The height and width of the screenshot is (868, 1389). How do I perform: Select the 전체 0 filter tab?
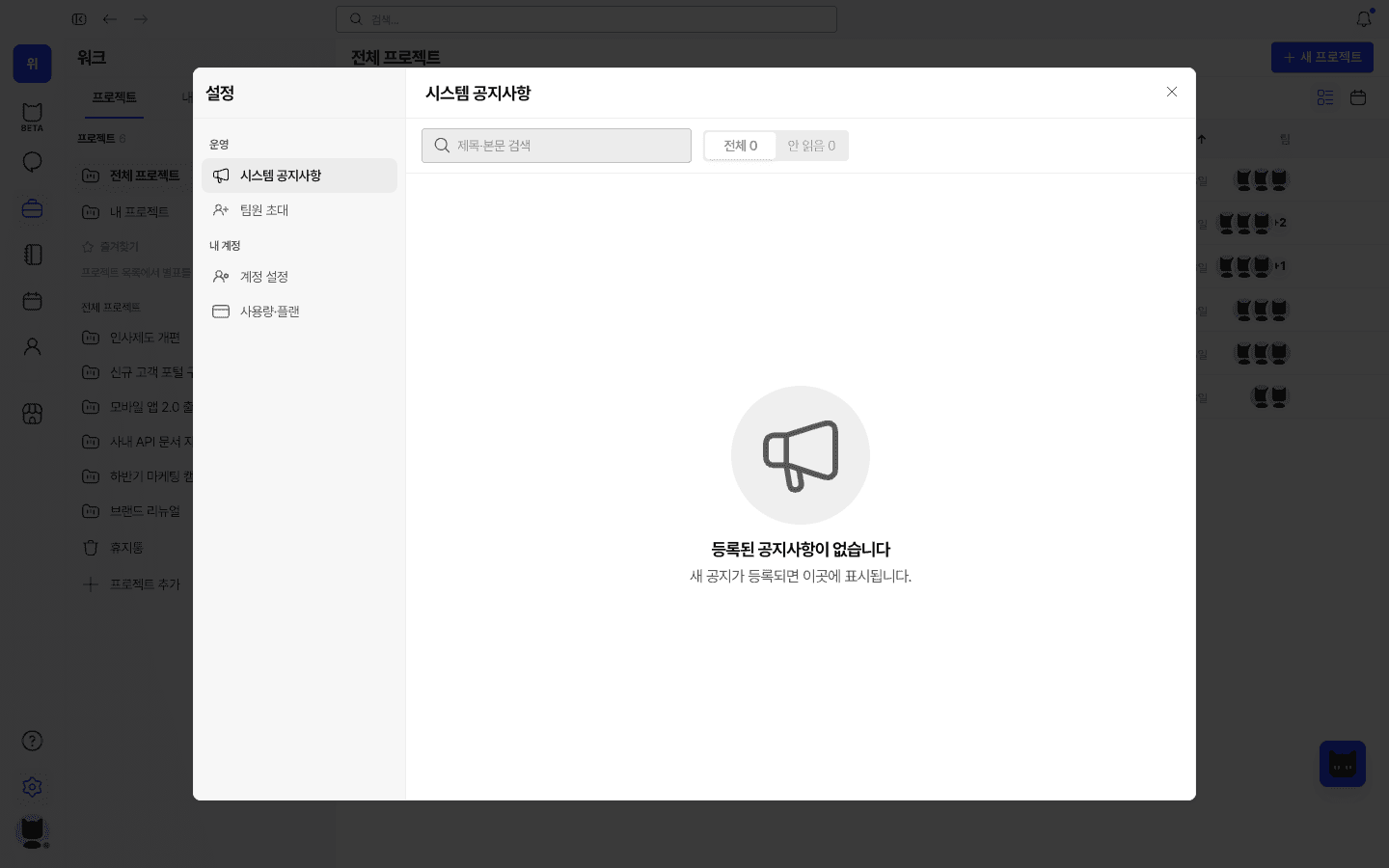pyautogui.click(x=740, y=146)
